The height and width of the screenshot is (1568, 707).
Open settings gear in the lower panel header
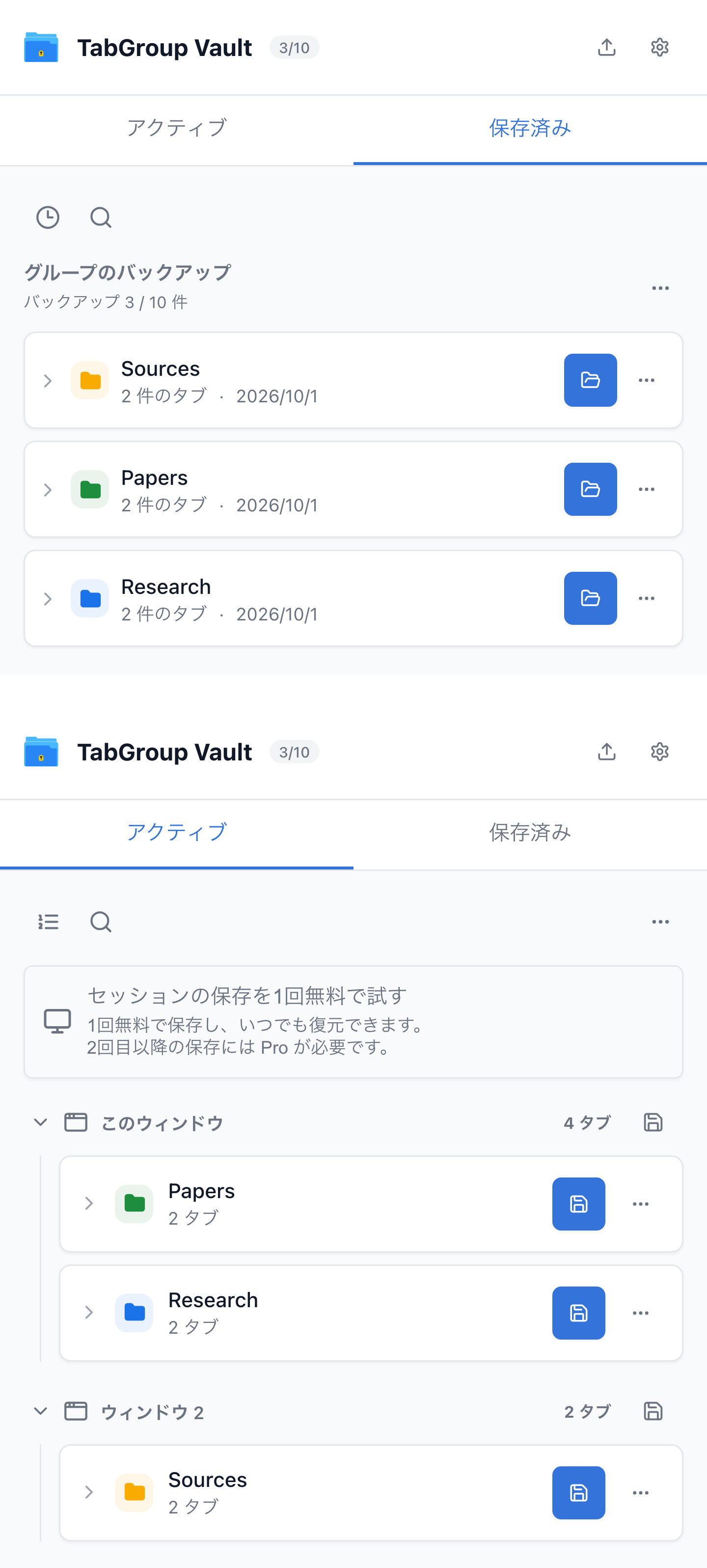pyautogui.click(x=659, y=752)
